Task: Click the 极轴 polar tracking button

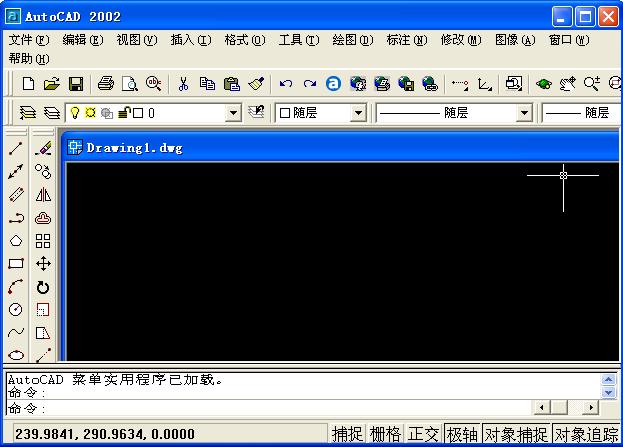Action: [462, 434]
